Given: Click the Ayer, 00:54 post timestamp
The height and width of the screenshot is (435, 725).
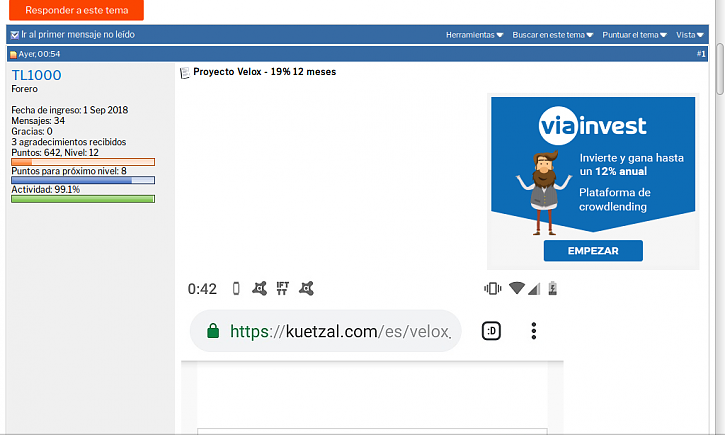Looking at the screenshot, I should (39, 54).
